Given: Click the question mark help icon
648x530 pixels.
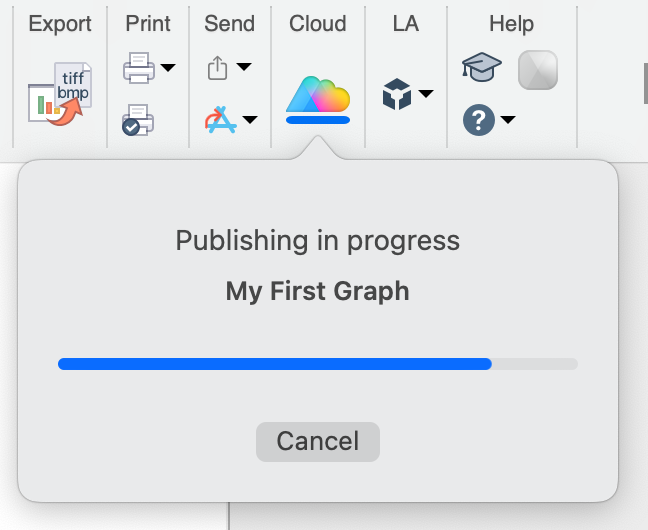Looking at the screenshot, I should 479,121.
